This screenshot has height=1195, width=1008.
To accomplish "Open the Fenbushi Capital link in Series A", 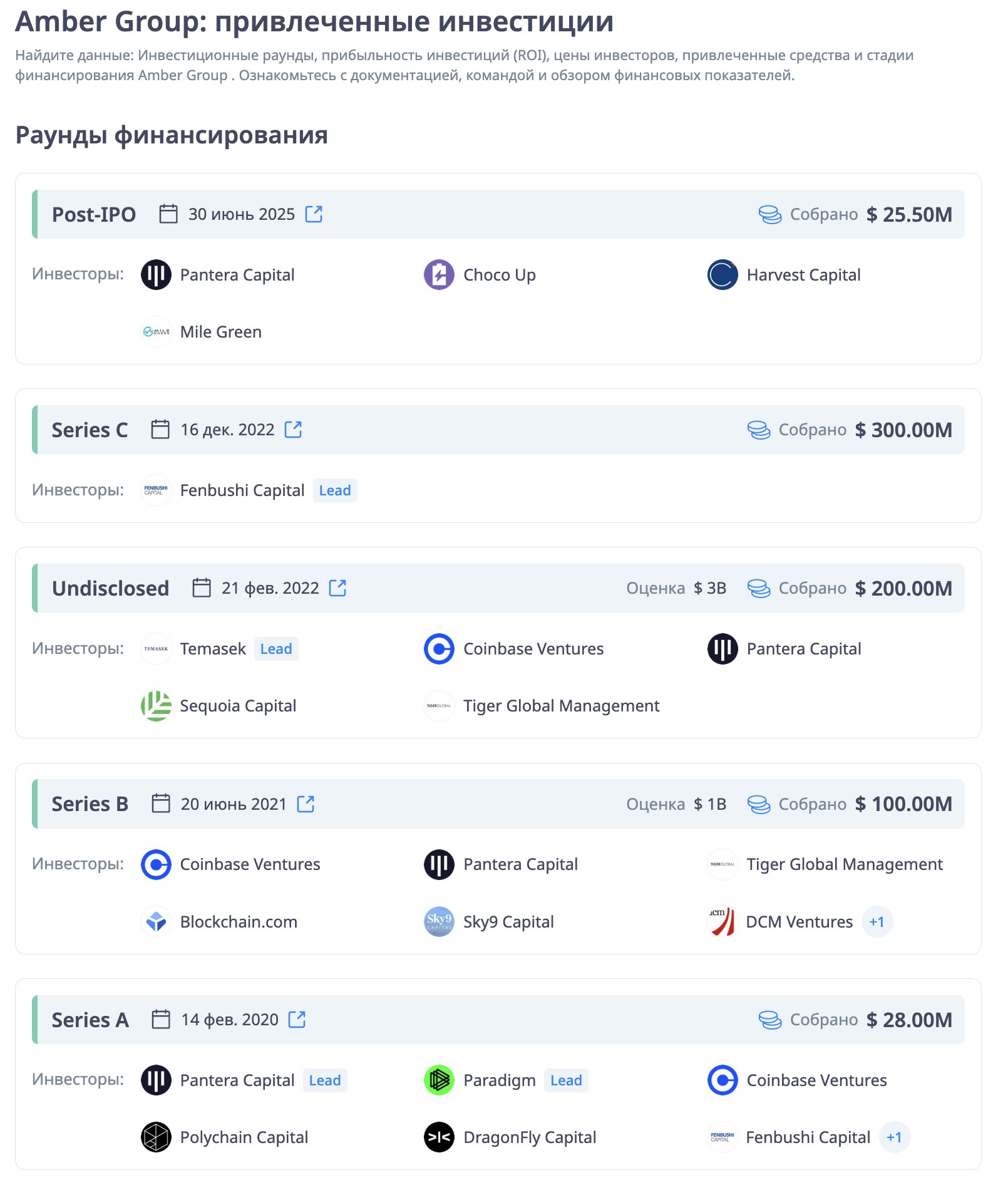I will [808, 1137].
